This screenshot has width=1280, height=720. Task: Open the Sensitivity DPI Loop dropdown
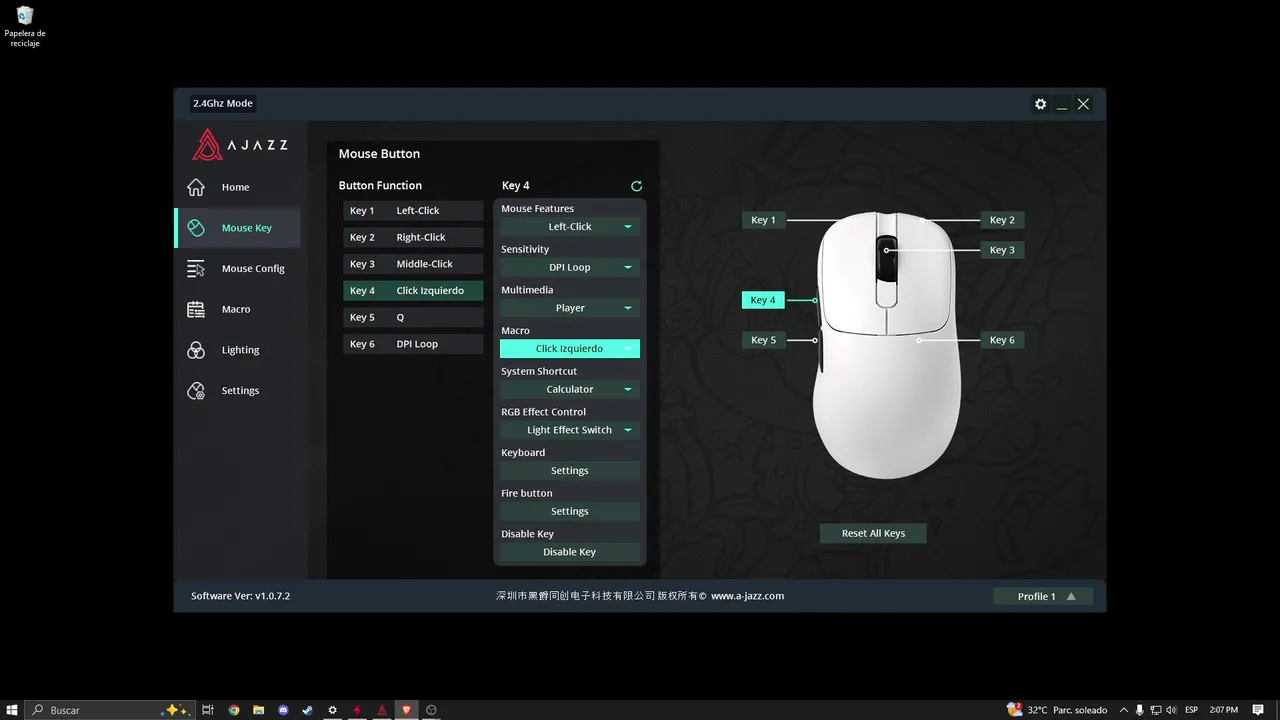coord(570,267)
